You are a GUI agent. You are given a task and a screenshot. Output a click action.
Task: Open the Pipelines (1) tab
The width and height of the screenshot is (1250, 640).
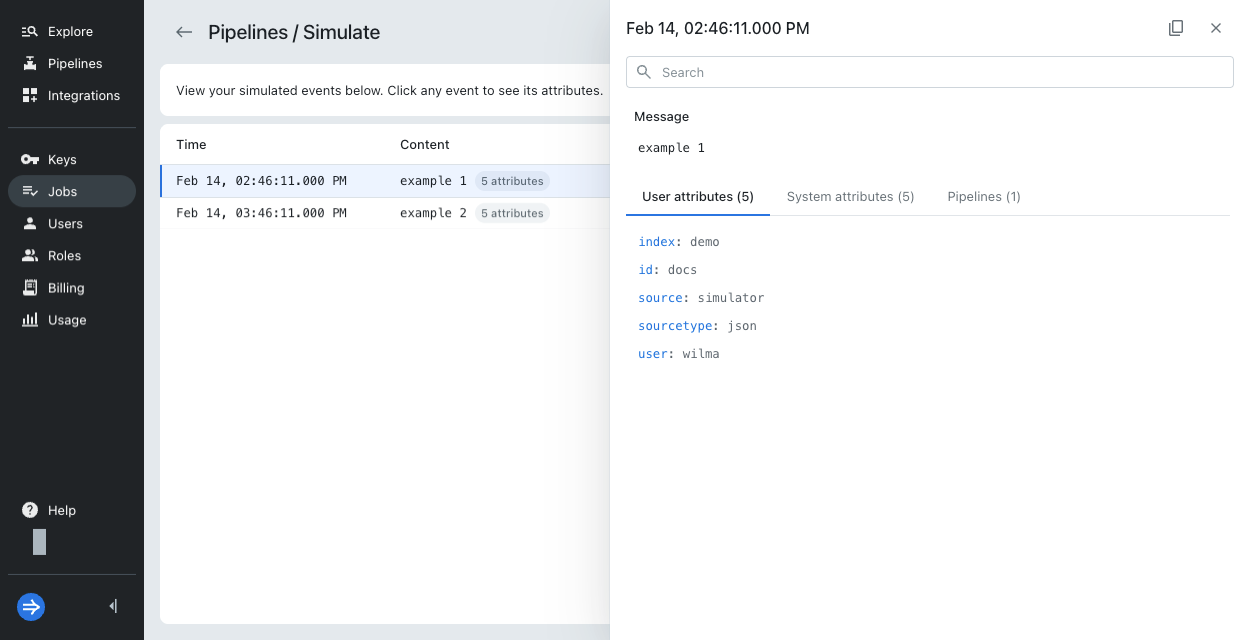click(984, 196)
